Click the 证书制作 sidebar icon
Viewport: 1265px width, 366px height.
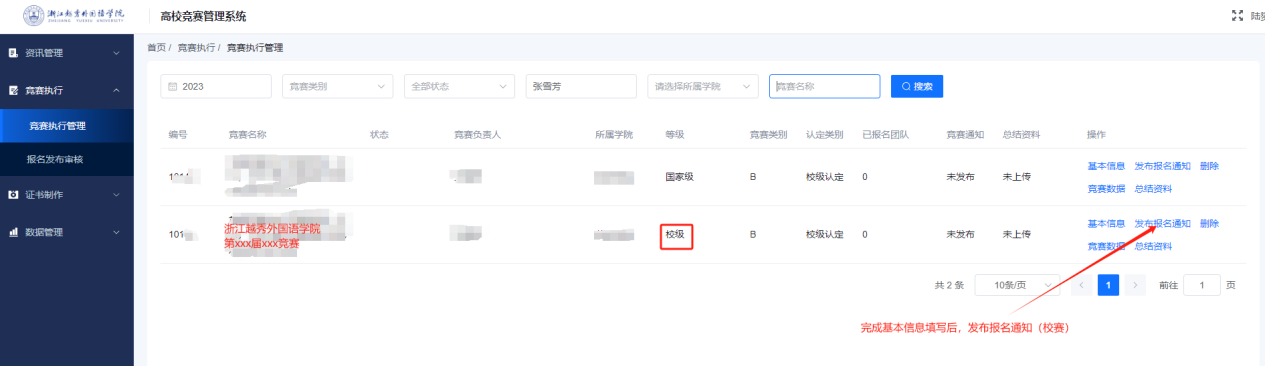coord(14,194)
